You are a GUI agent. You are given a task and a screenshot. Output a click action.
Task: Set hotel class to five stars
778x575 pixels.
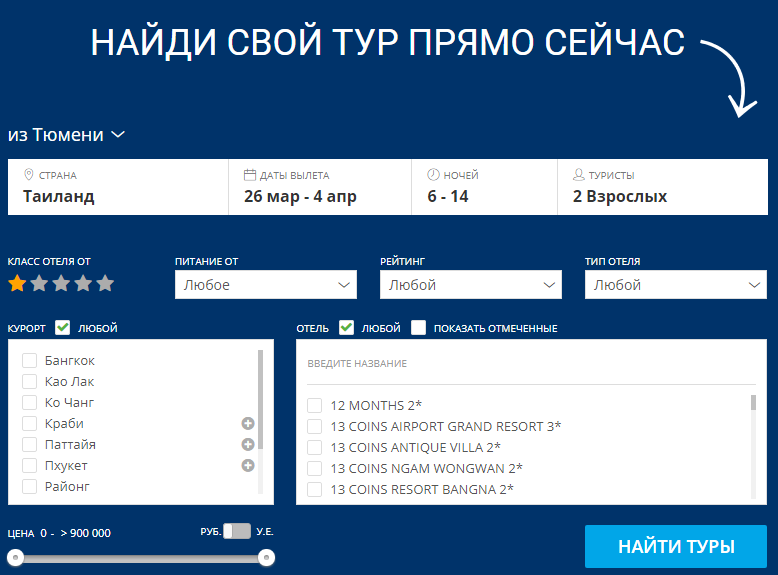(105, 283)
